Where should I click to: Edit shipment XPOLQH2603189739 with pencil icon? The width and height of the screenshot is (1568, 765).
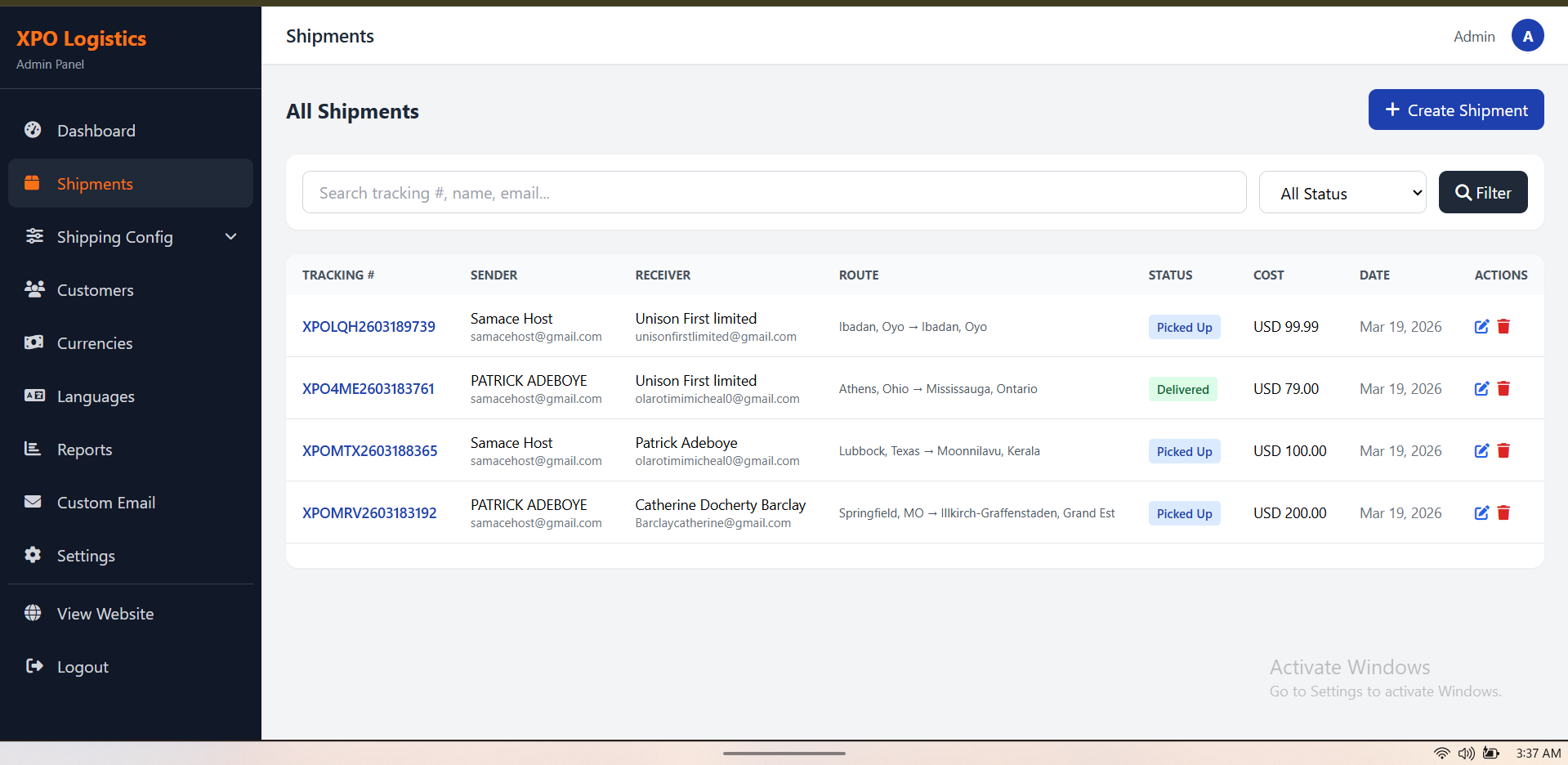(1482, 326)
